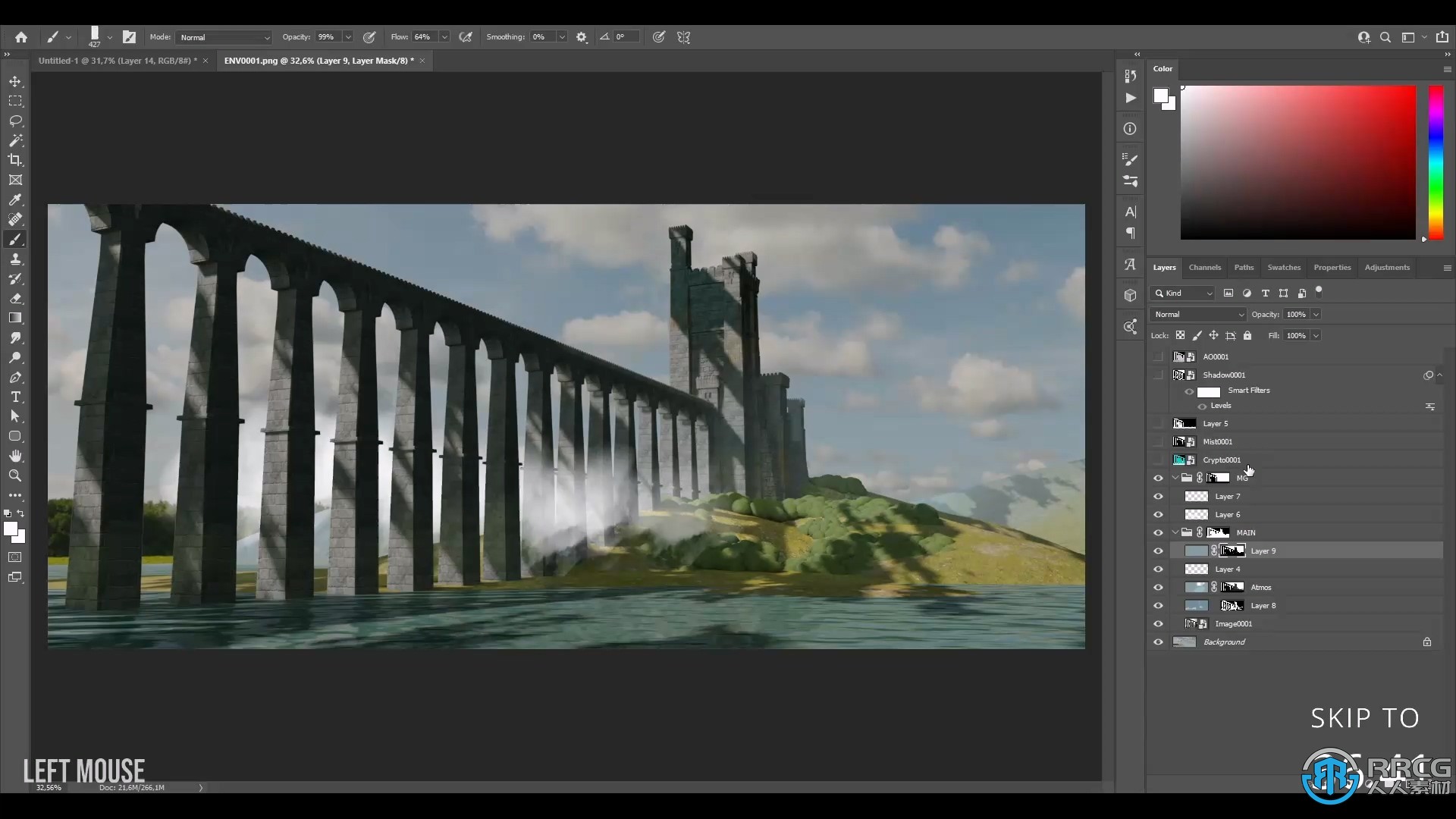Click the Healing Brush tool icon
This screenshot has width=1456, height=819.
pyautogui.click(x=16, y=219)
